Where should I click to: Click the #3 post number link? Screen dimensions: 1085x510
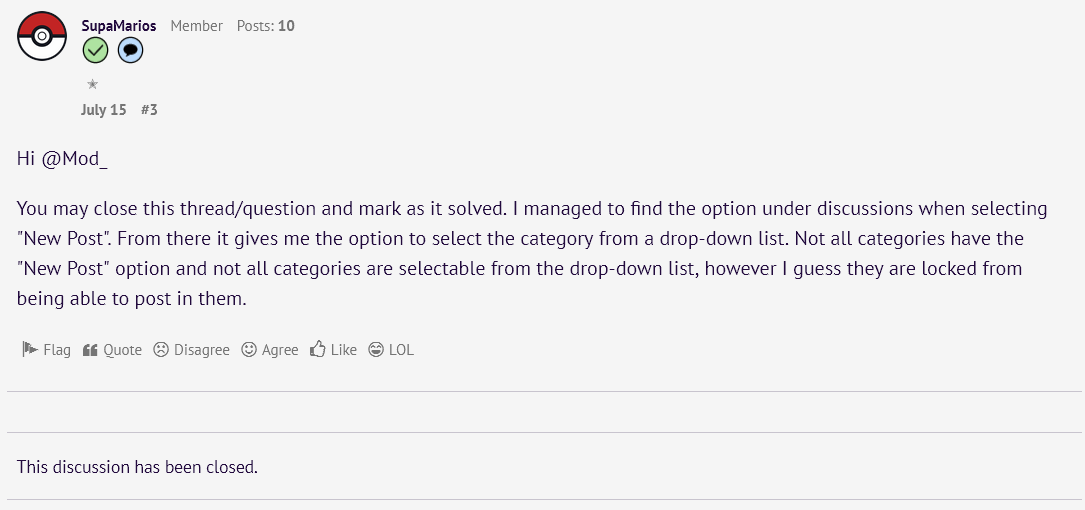tap(149, 110)
